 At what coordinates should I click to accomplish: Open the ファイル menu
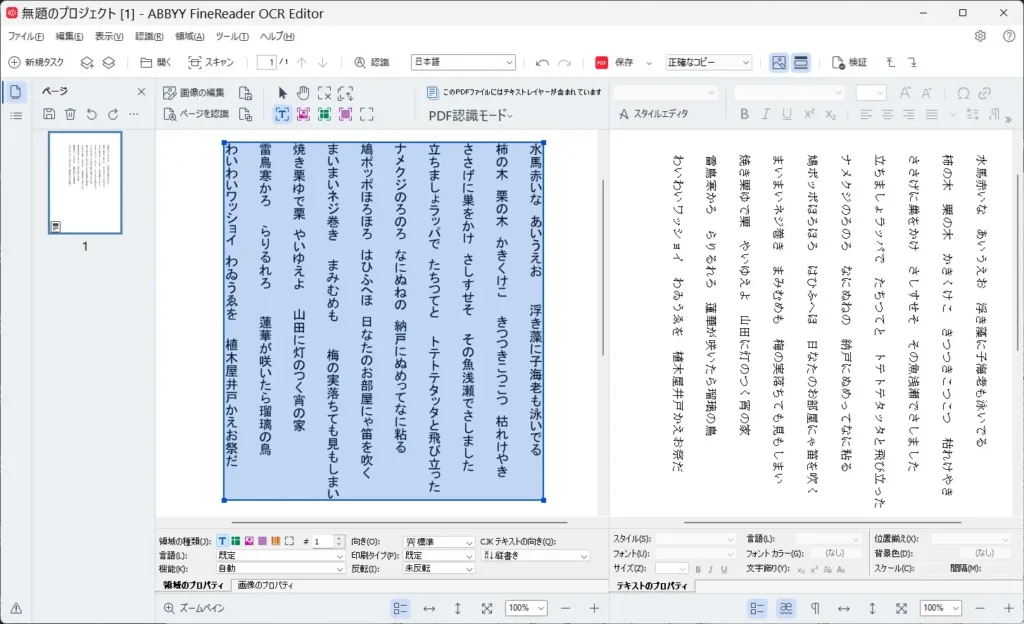[25, 37]
